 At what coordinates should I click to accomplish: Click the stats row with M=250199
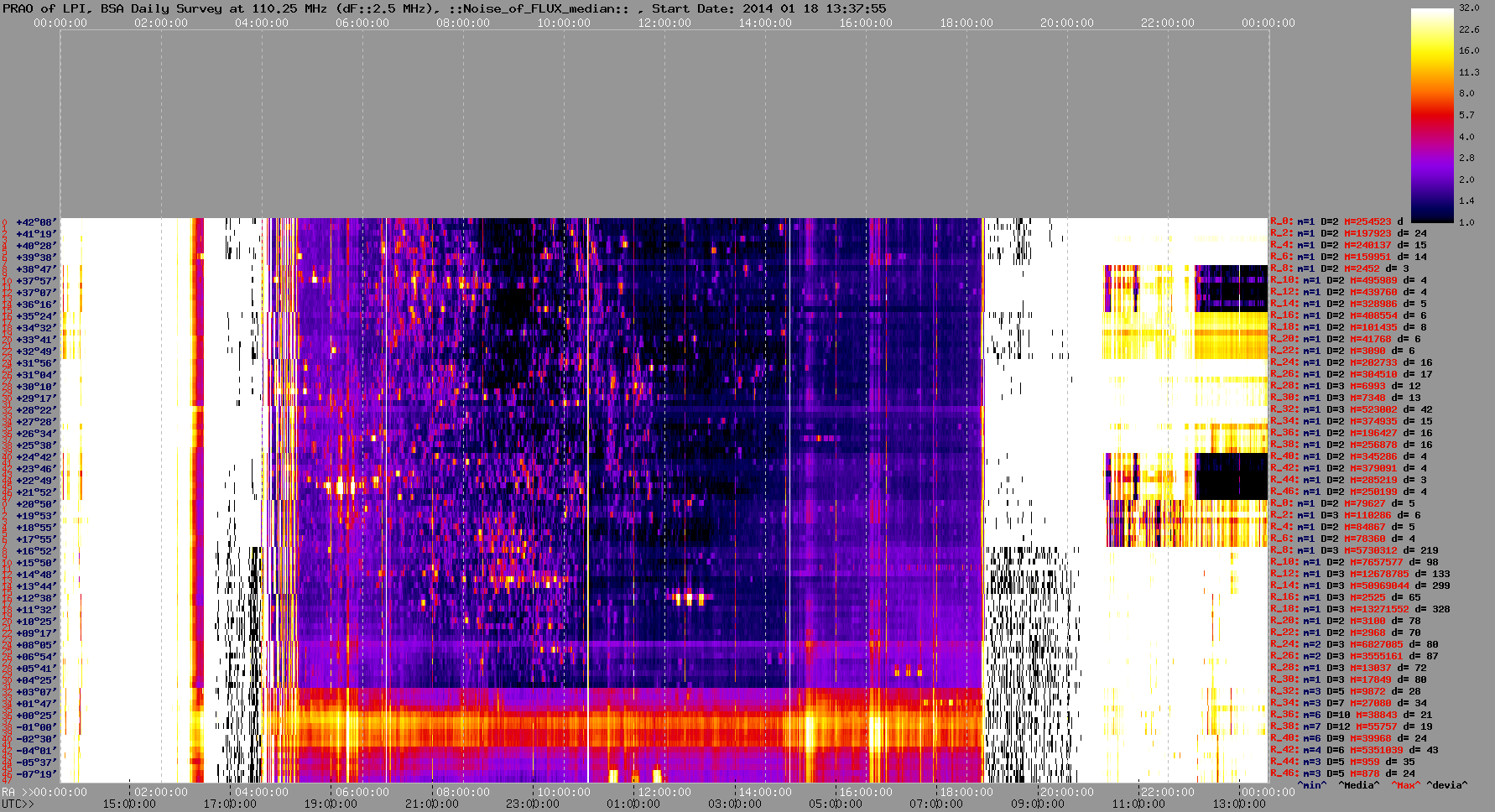pyautogui.click(x=1348, y=492)
